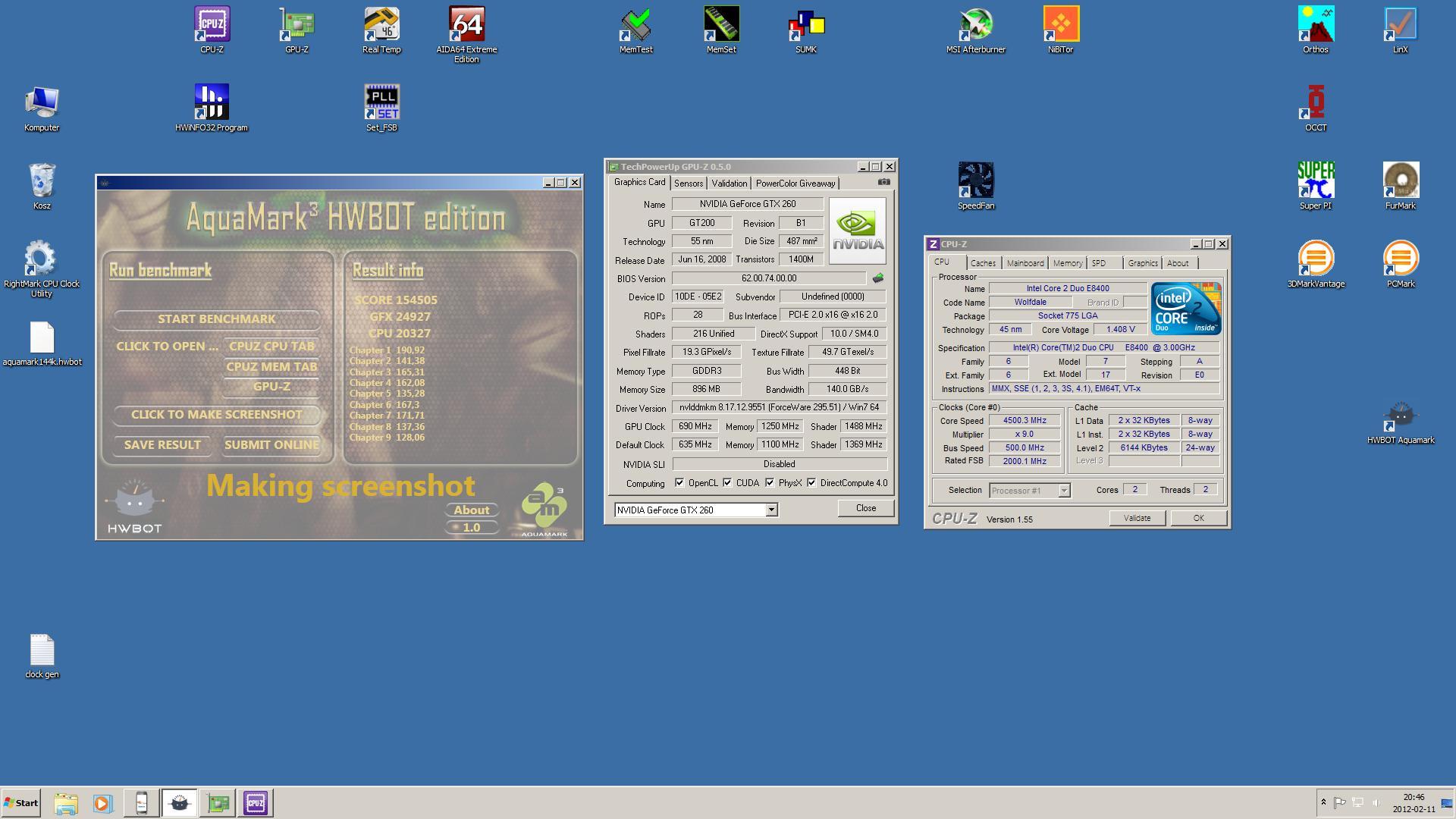Open the MemSet desktop shortcut
The height and width of the screenshot is (819, 1456).
click(x=721, y=30)
